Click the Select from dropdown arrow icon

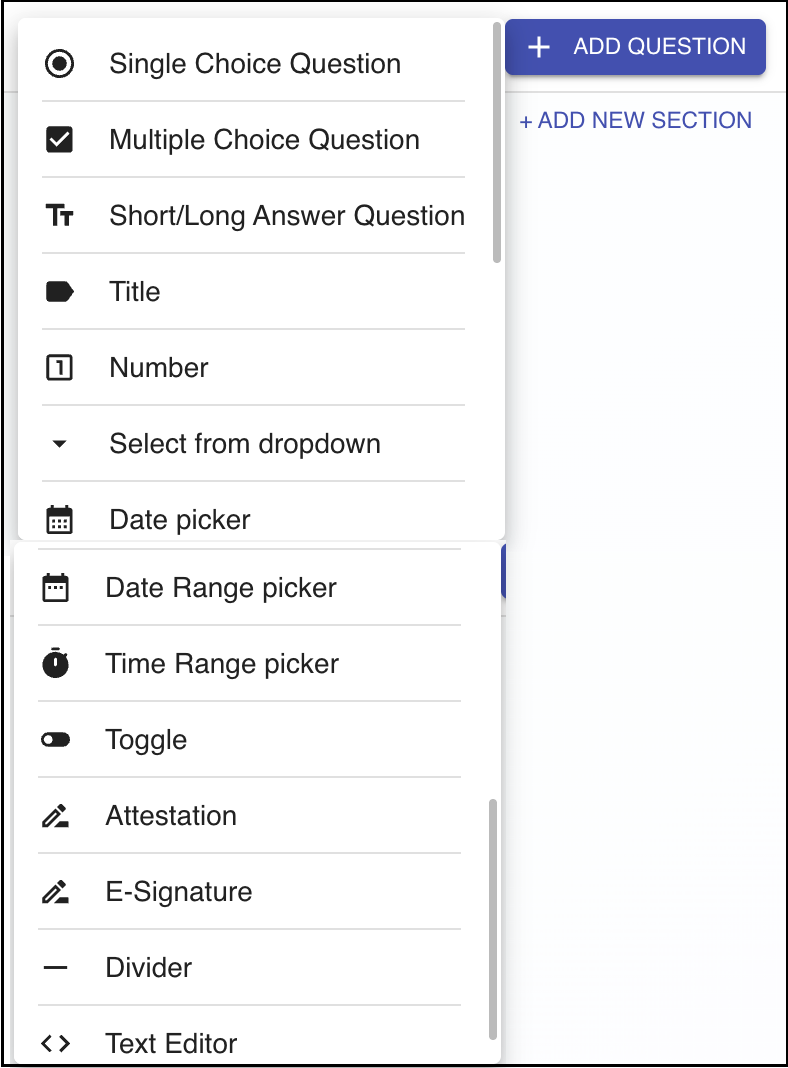(60, 444)
